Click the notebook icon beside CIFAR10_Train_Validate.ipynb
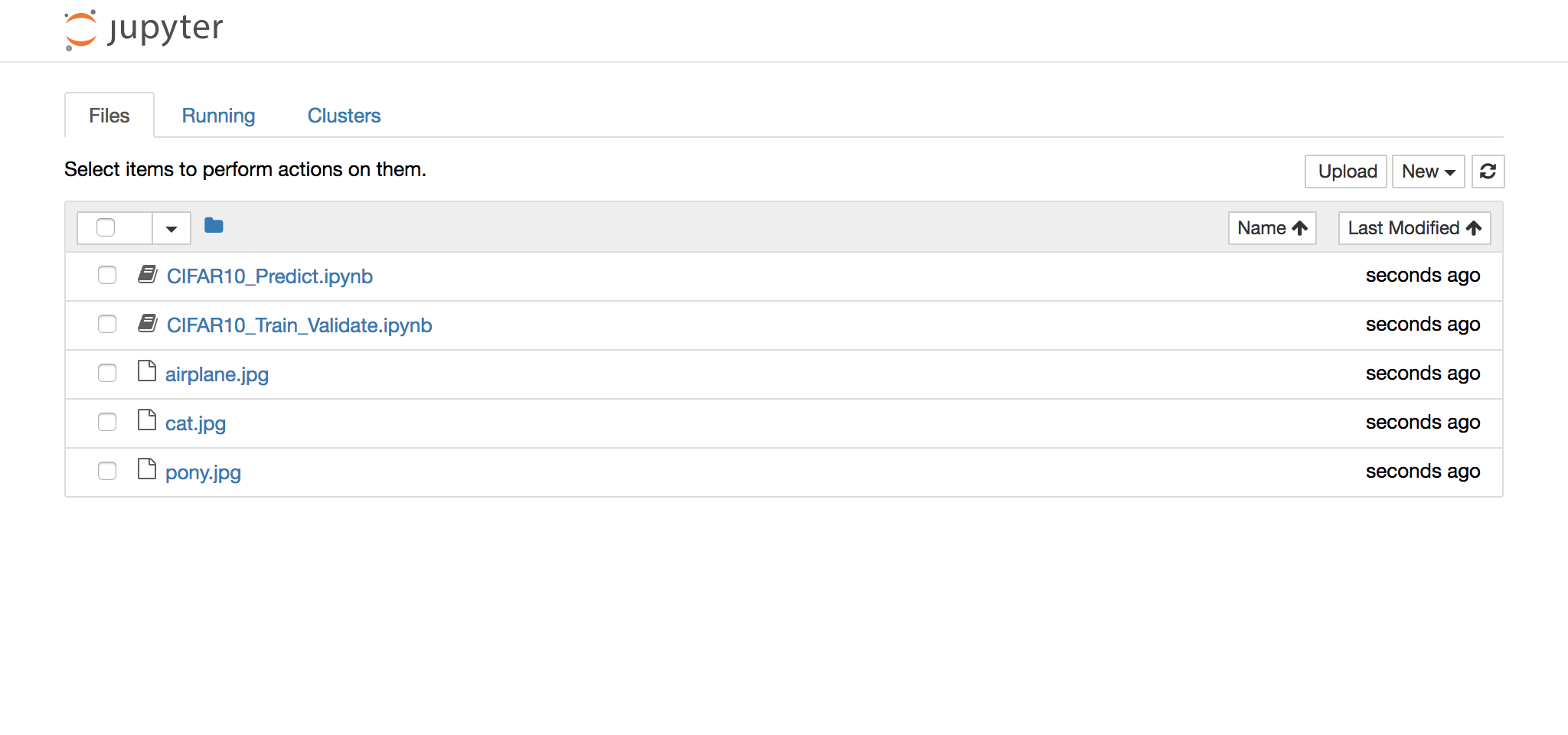 click(x=147, y=323)
